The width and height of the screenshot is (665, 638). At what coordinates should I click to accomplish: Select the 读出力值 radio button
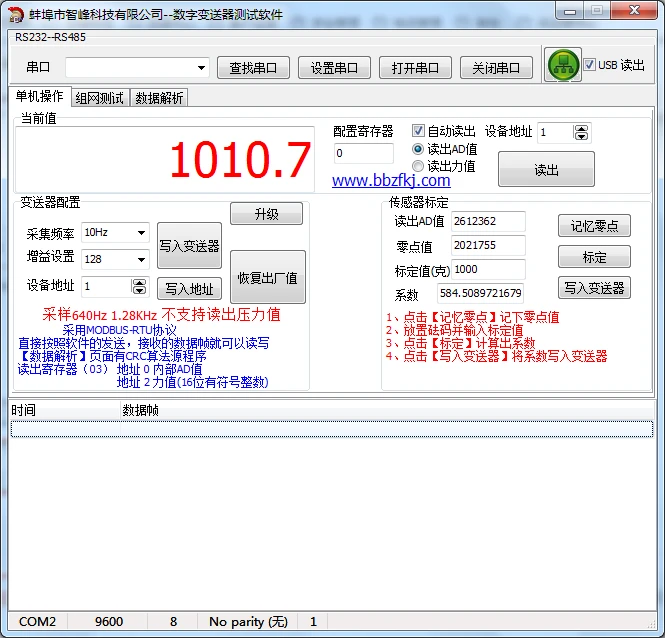[x=419, y=166]
